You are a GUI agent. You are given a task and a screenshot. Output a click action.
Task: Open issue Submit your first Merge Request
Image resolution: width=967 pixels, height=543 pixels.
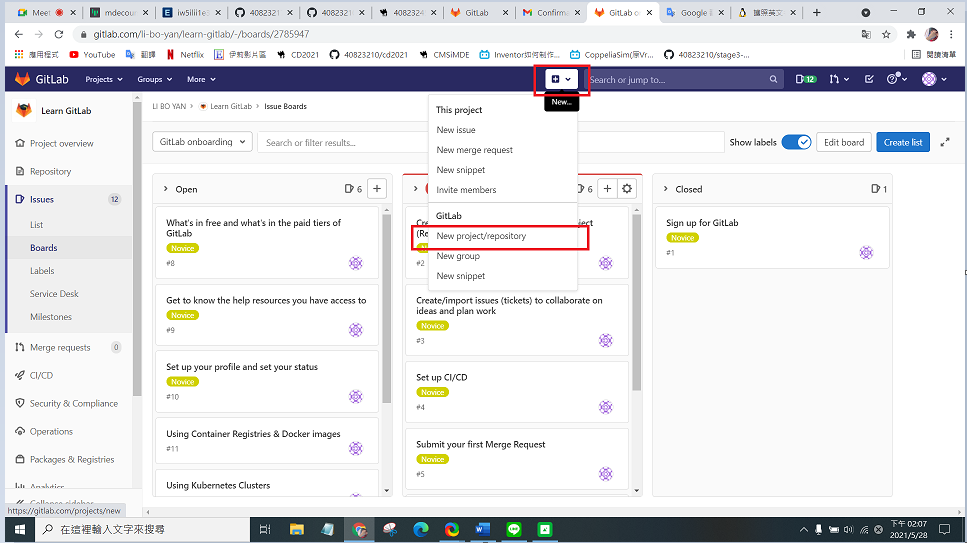[x=480, y=444]
